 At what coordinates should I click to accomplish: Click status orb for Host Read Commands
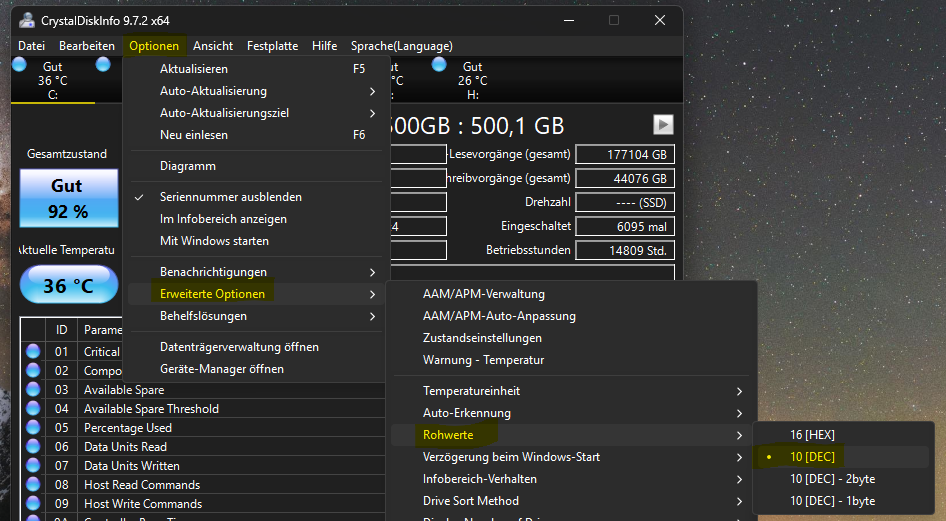coord(33,484)
